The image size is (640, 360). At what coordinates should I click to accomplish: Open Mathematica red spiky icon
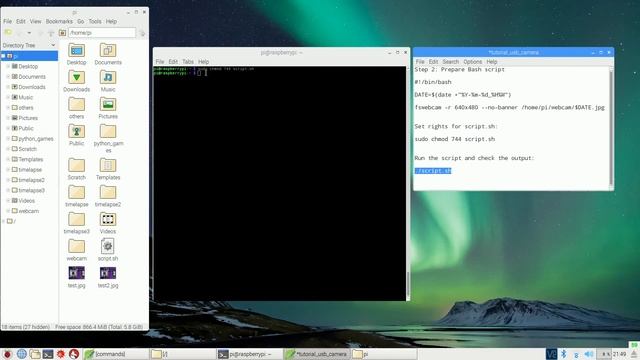pyautogui.click(x=61, y=354)
